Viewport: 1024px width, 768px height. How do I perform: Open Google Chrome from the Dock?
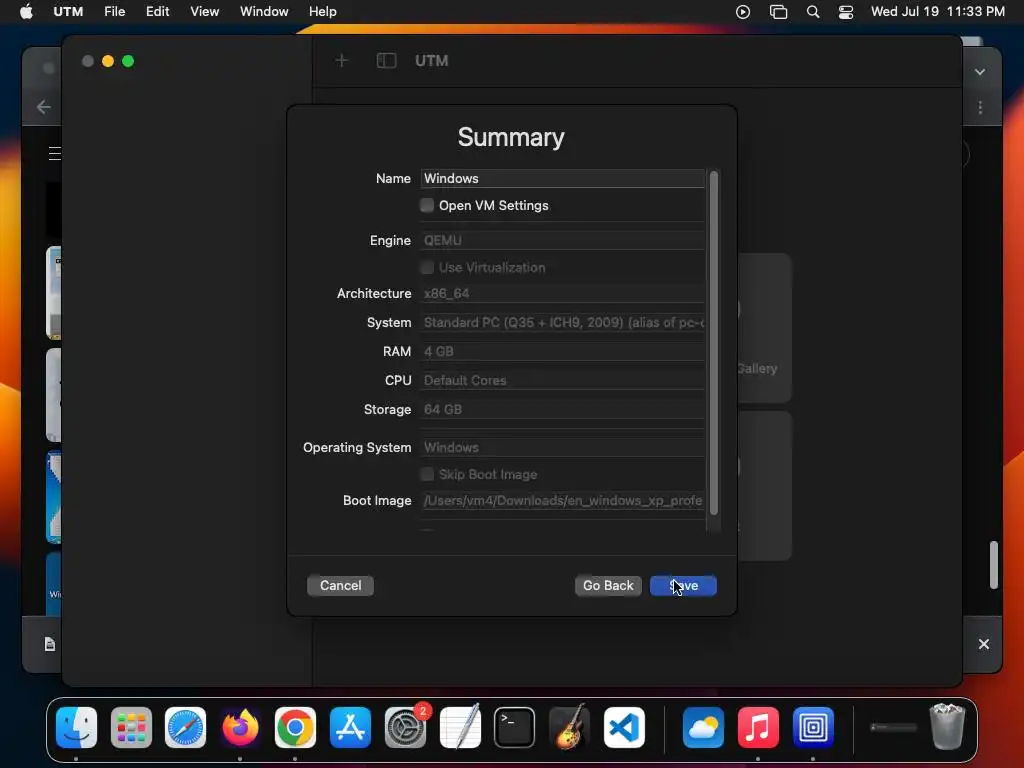pyautogui.click(x=295, y=727)
